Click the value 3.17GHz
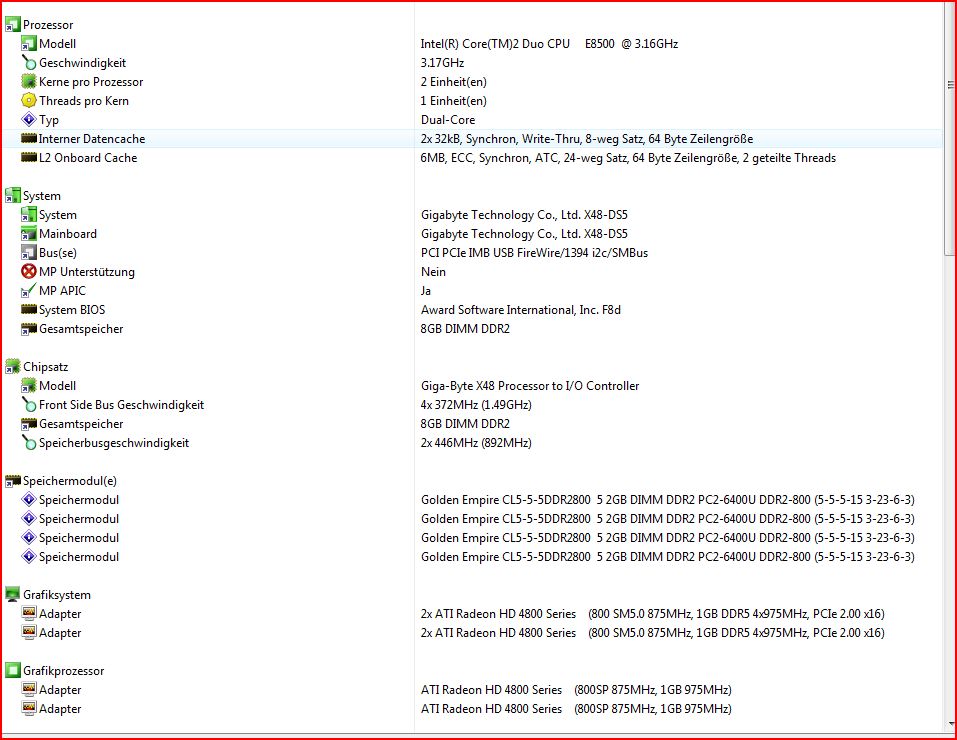The height and width of the screenshot is (740, 957). coord(442,63)
